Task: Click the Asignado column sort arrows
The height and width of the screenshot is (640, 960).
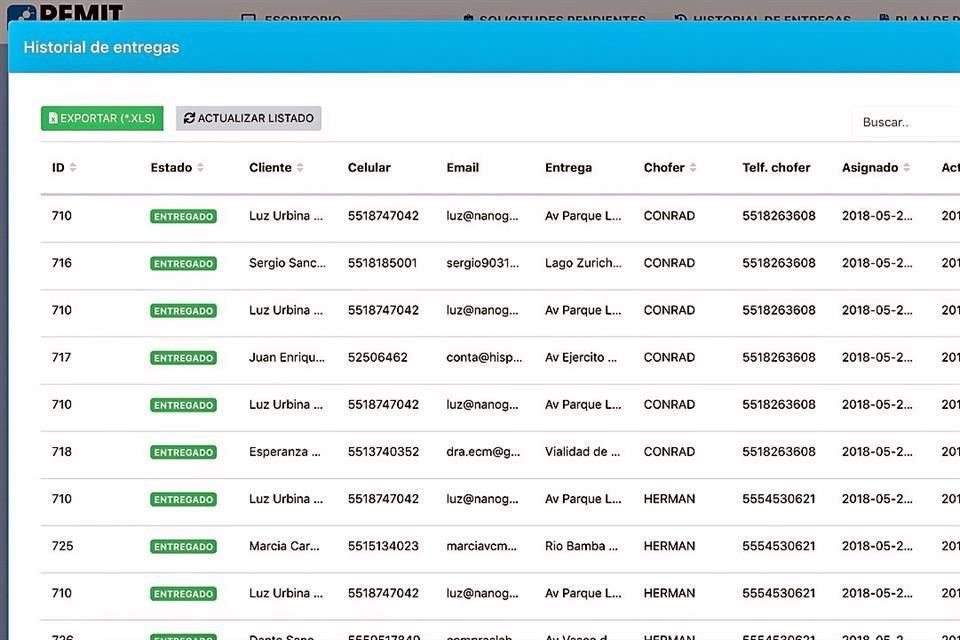Action: [x=907, y=167]
